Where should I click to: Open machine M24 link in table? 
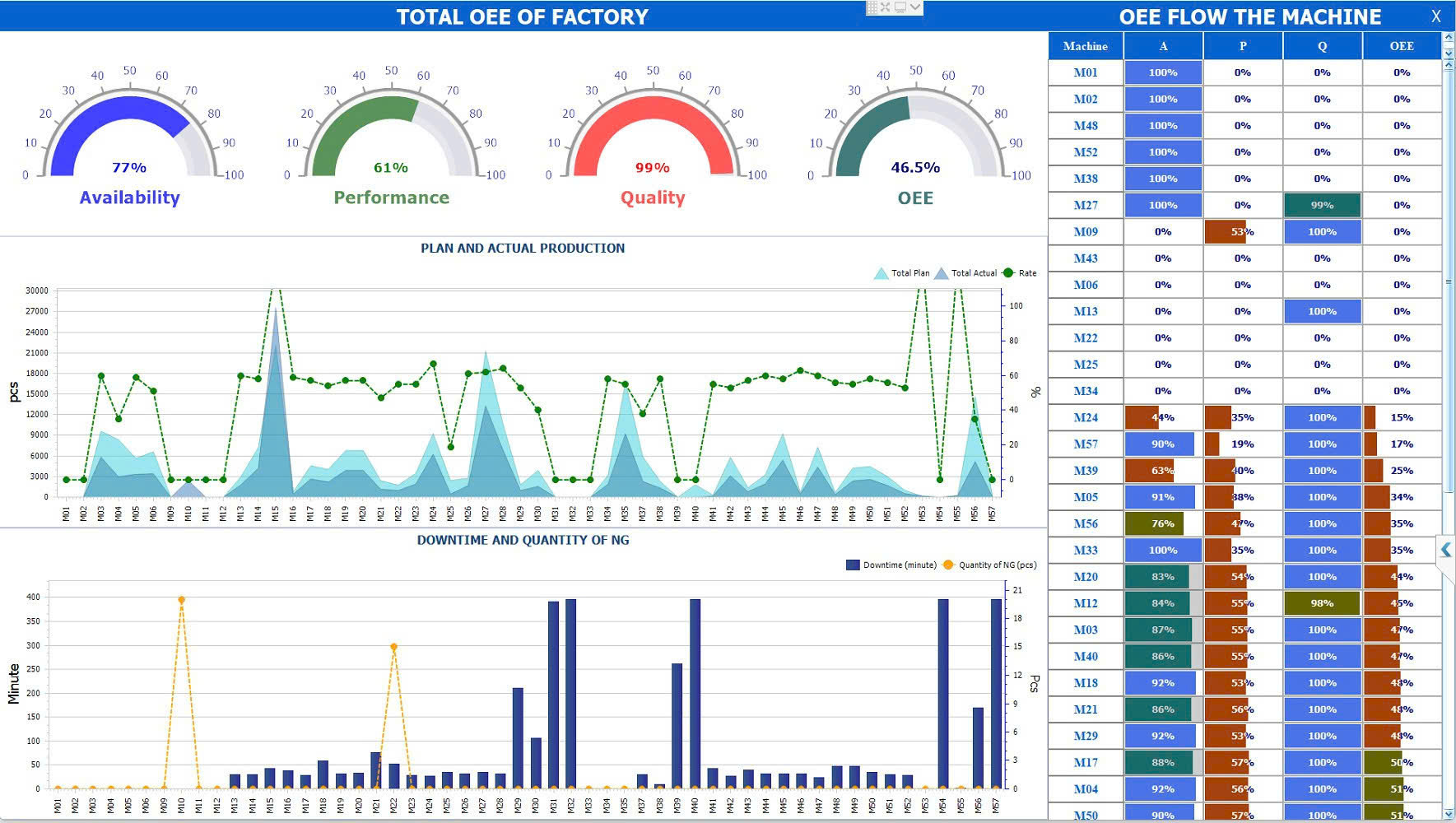point(1085,418)
